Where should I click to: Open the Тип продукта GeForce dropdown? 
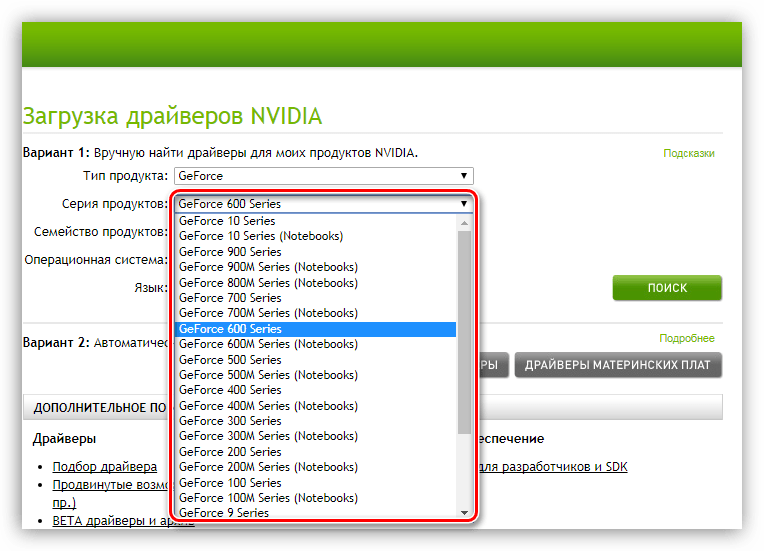pos(324,176)
